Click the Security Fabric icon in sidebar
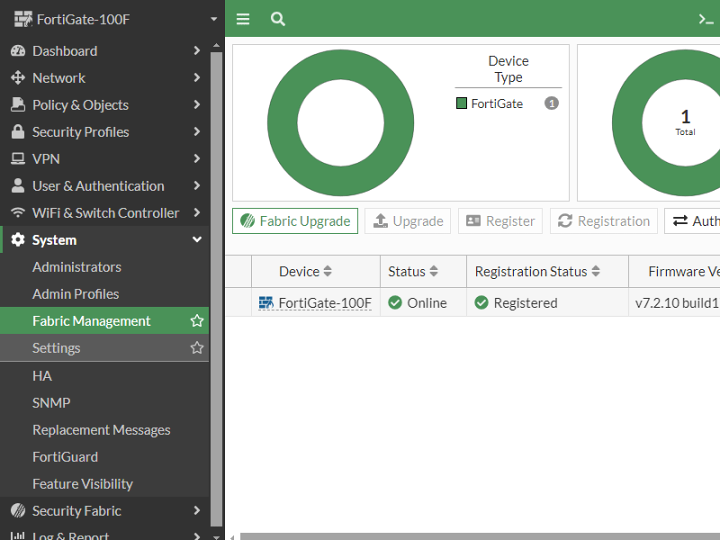The image size is (720, 540). click(x=17, y=511)
